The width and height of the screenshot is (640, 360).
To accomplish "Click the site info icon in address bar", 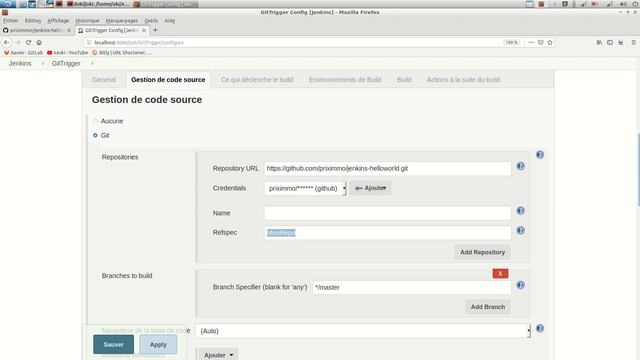I will [x=89, y=42].
